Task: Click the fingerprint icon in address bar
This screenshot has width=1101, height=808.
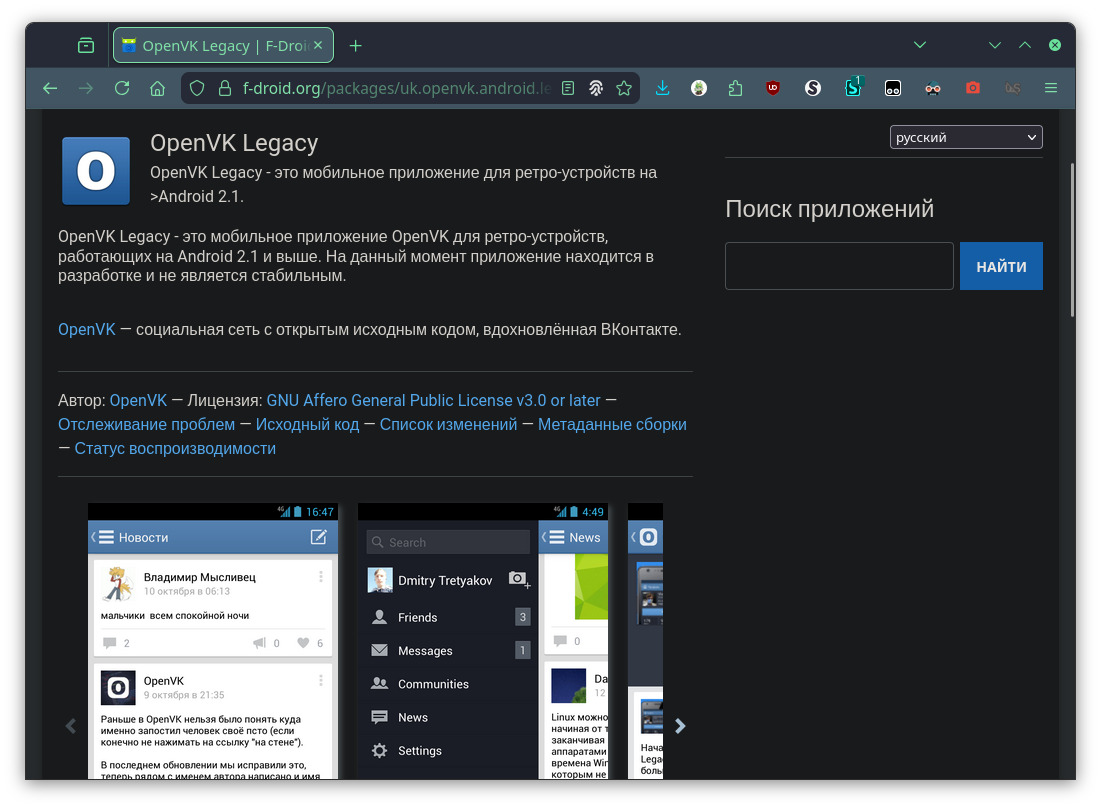Action: tap(595, 88)
